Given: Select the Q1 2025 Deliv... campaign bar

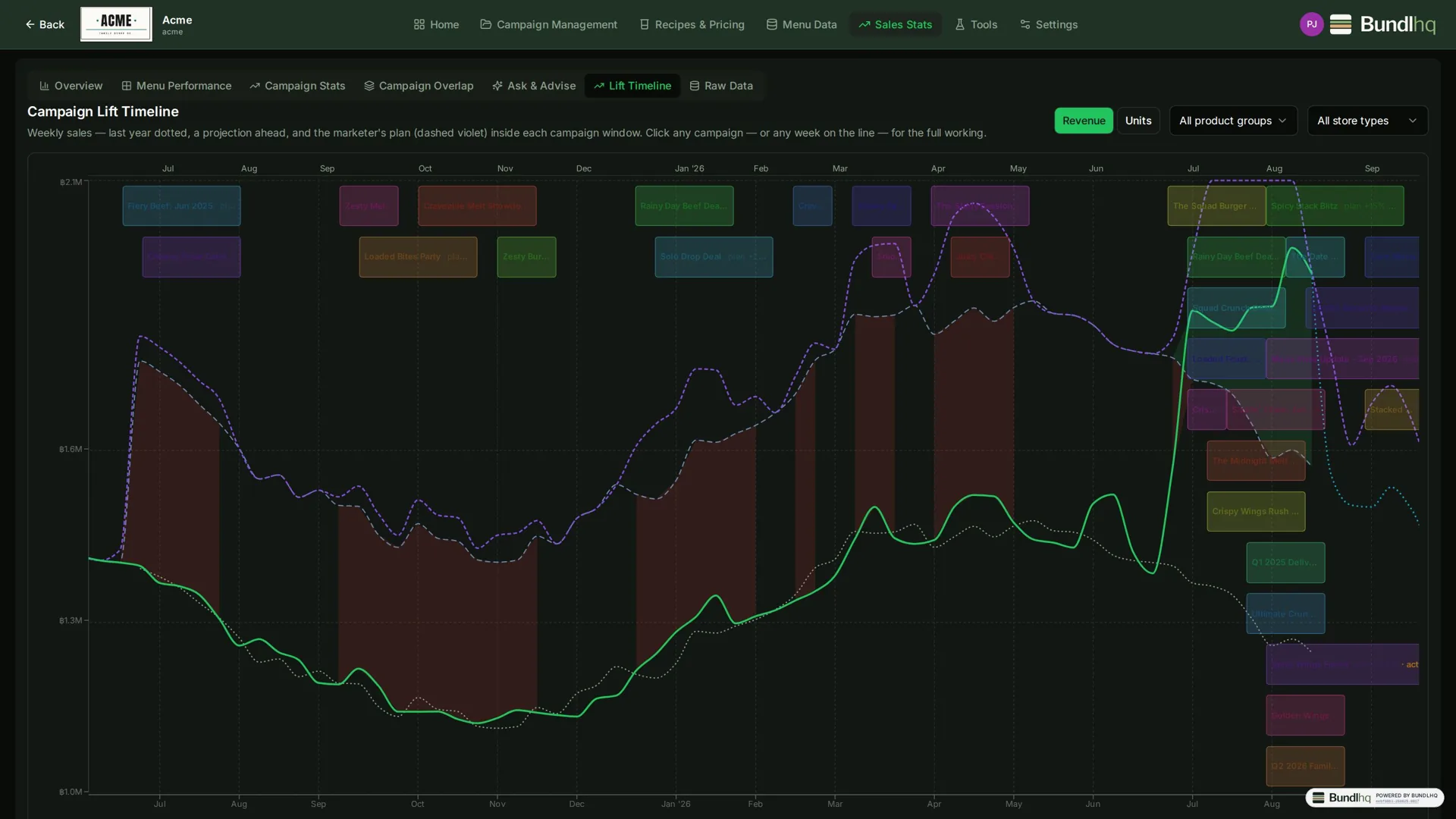Looking at the screenshot, I should 1285,562.
